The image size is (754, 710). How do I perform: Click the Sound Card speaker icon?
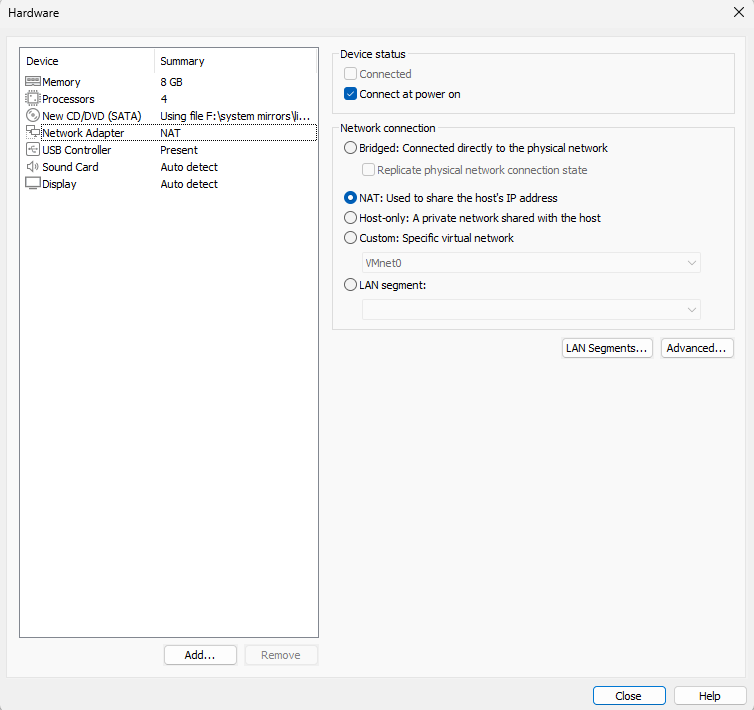point(33,166)
